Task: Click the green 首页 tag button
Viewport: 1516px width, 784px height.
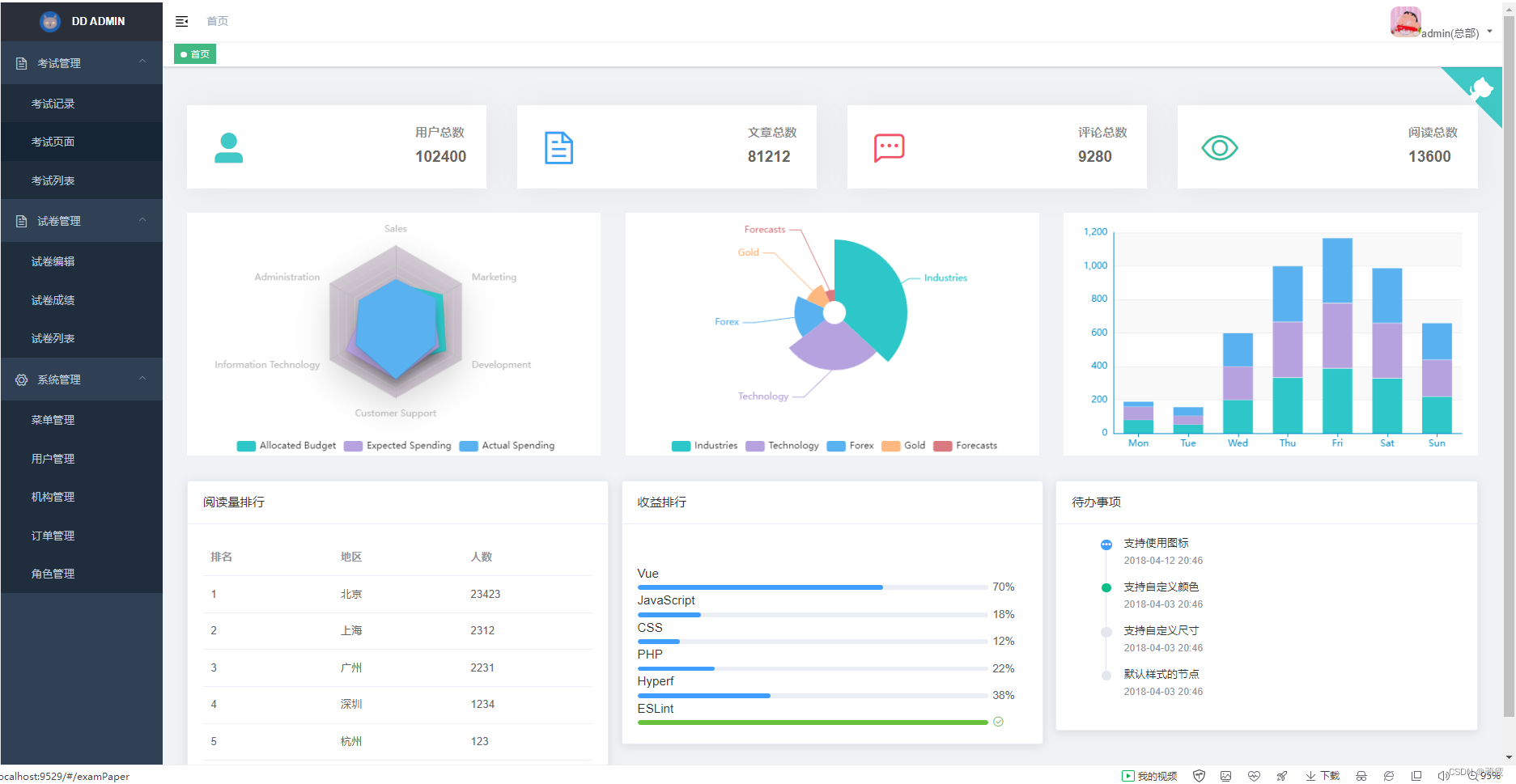Action: [194, 53]
